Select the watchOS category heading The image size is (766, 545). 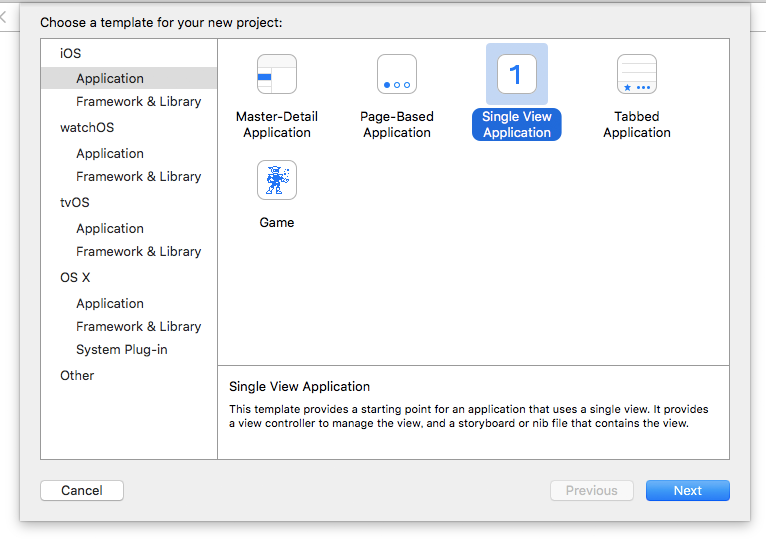pyautogui.click(x=87, y=127)
